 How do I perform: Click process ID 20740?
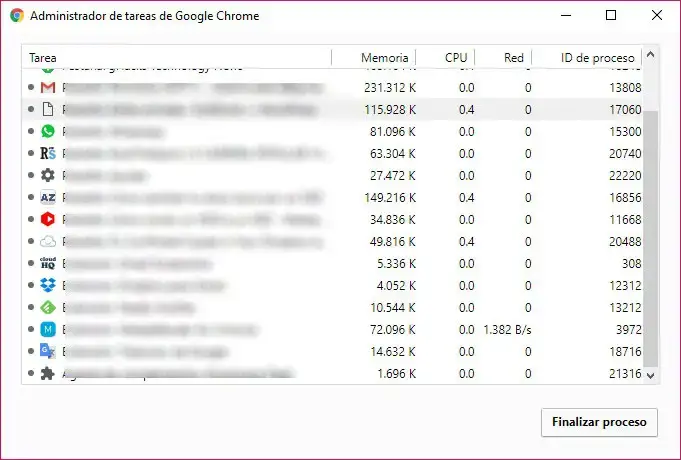point(625,153)
